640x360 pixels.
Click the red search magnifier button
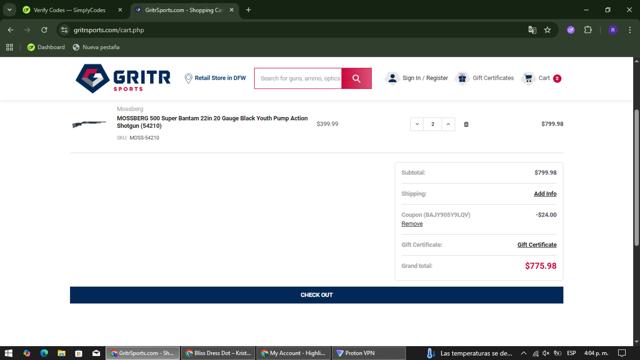[x=356, y=78]
